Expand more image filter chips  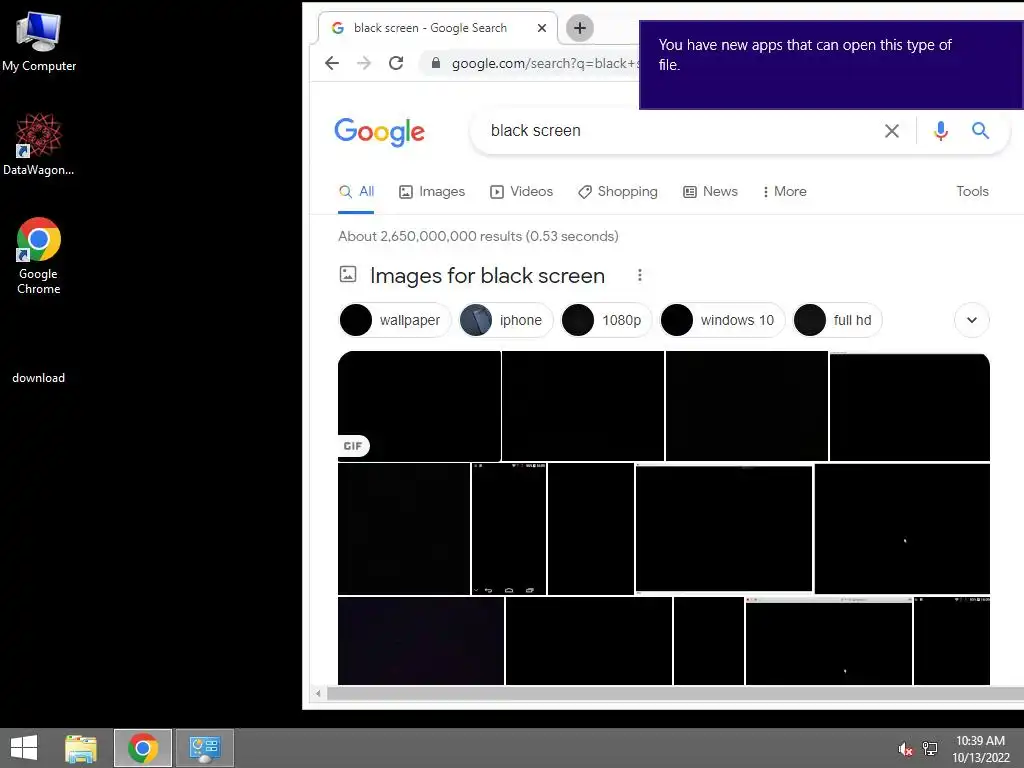[x=972, y=320]
